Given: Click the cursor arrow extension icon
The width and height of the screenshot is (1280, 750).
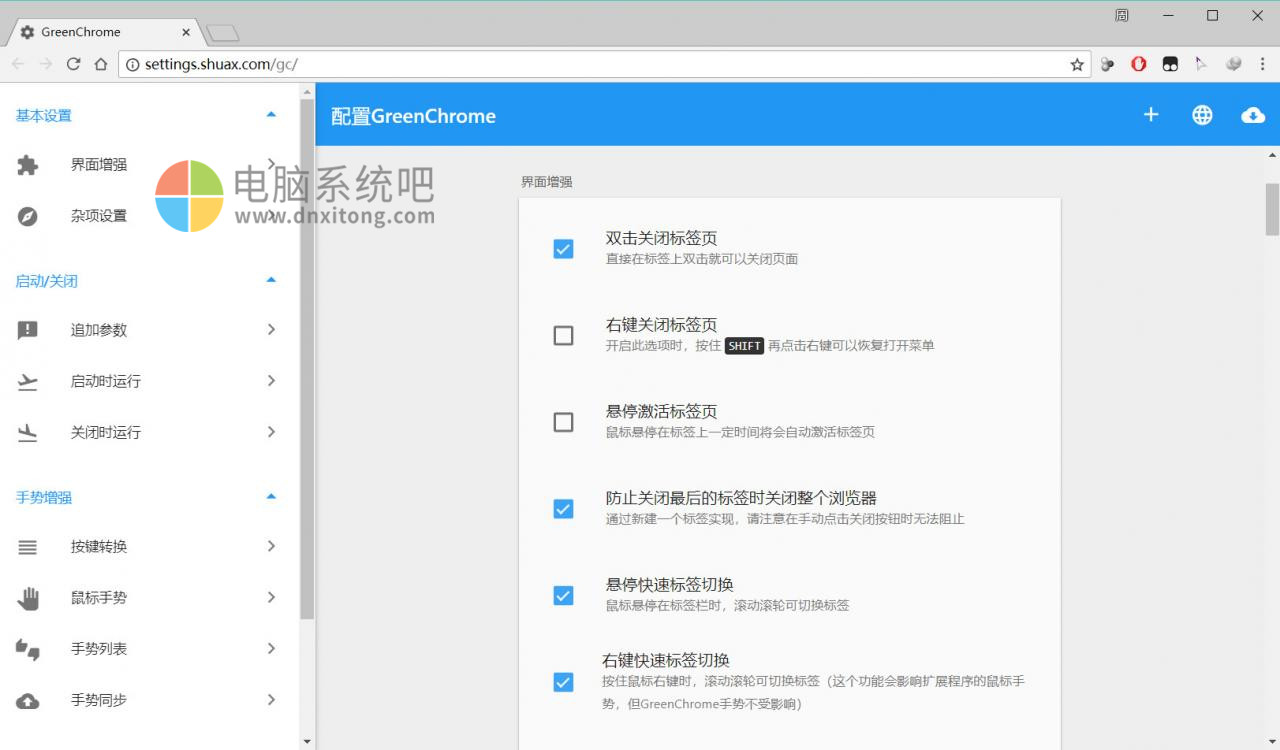Looking at the screenshot, I should 1201,64.
